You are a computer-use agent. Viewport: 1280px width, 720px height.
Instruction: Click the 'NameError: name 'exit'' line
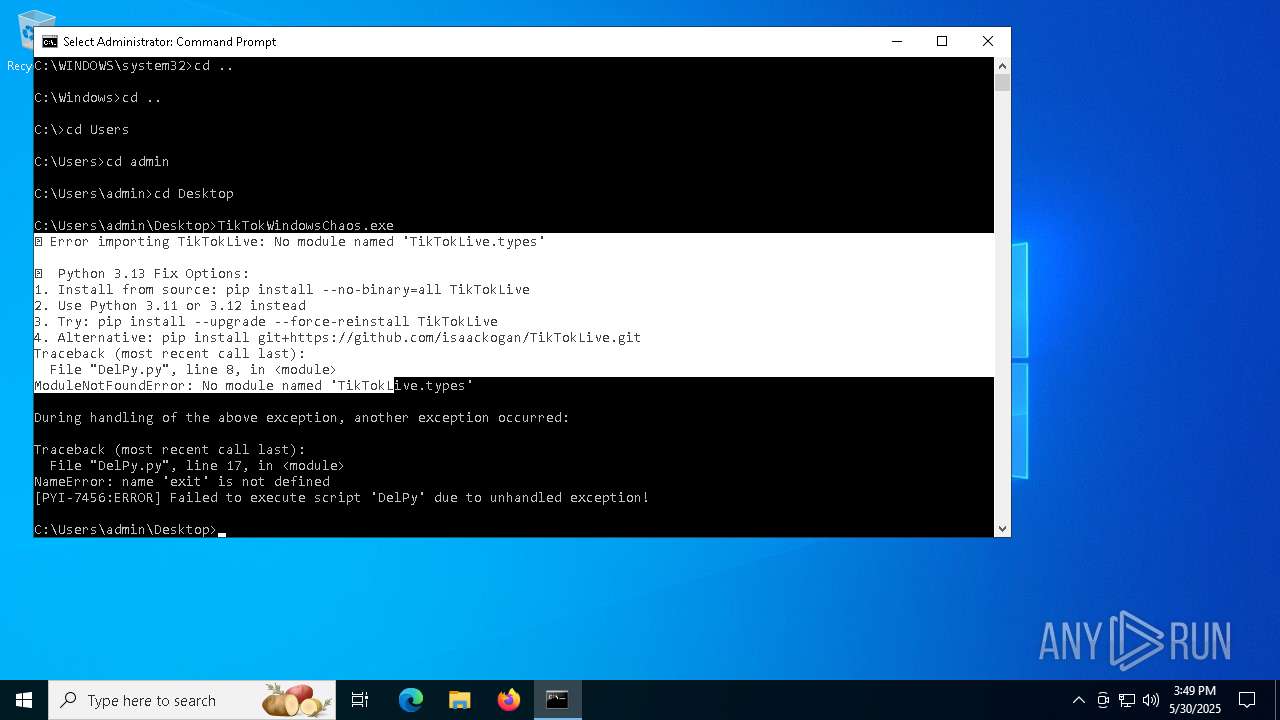tap(182, 481)
